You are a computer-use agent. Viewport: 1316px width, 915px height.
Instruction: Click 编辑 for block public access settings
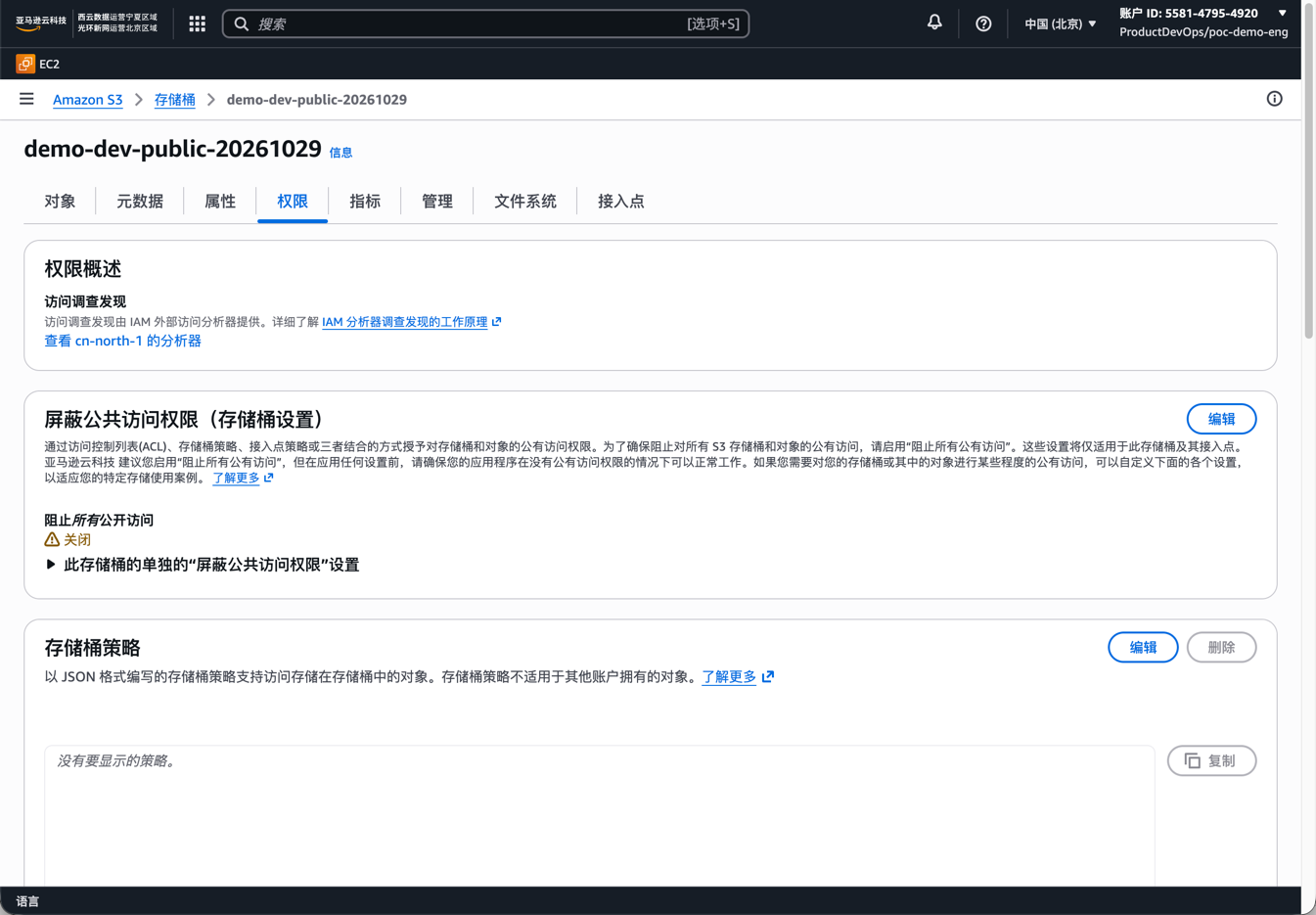1221,419
